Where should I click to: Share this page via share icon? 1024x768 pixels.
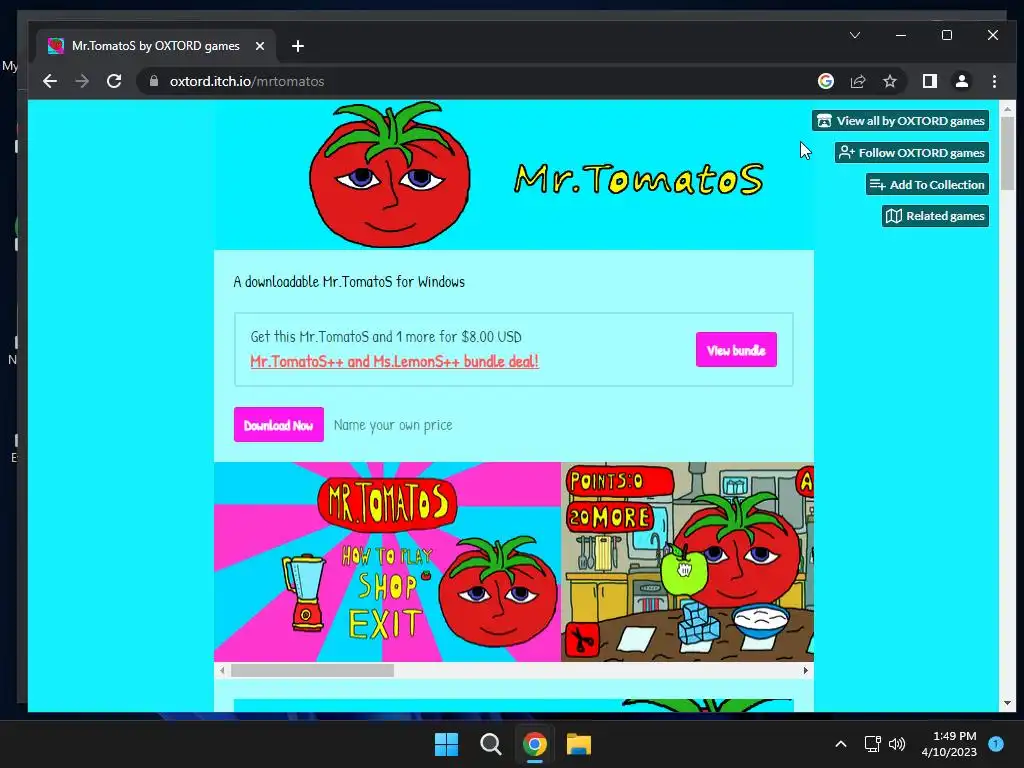(x=857, y=81)
